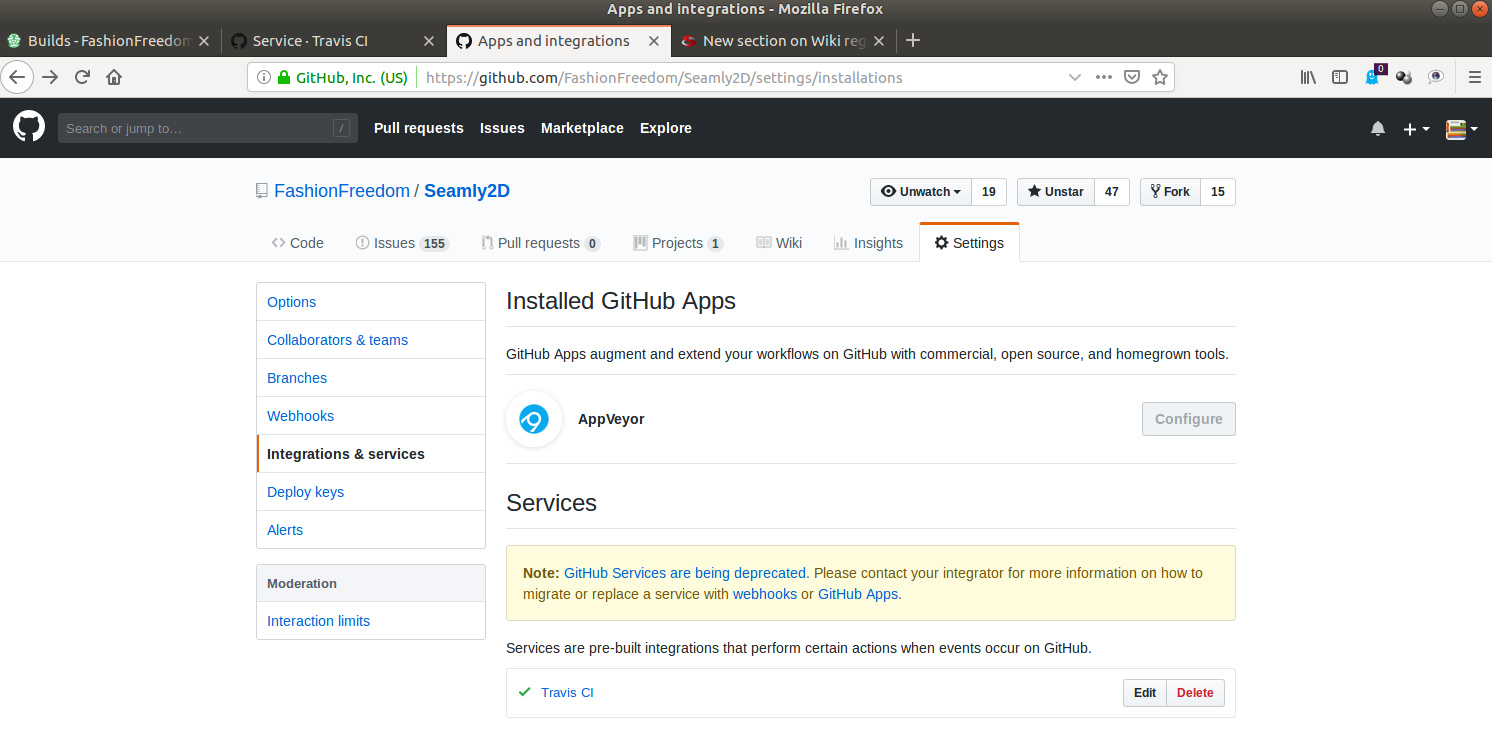1492x754 pixels.
Task: Open the Travis CI service link
Action: (x=567, y=693)
